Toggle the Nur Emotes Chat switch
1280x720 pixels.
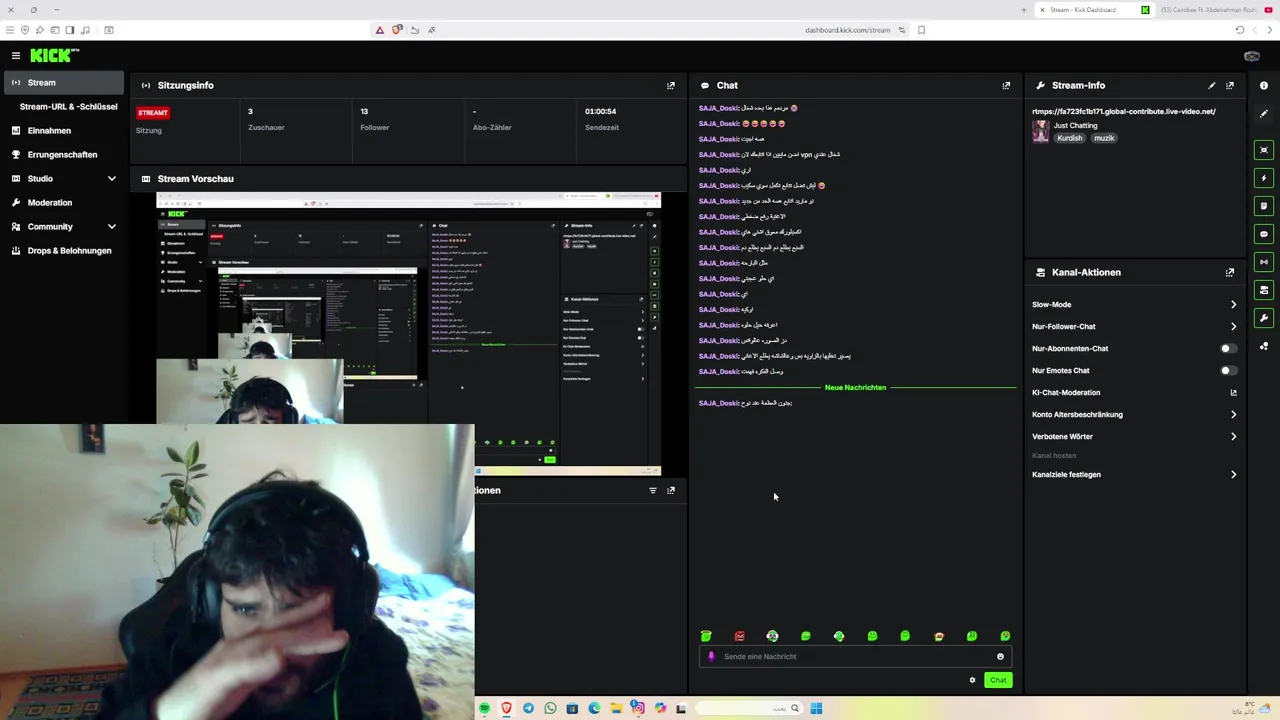[1228, 371]
